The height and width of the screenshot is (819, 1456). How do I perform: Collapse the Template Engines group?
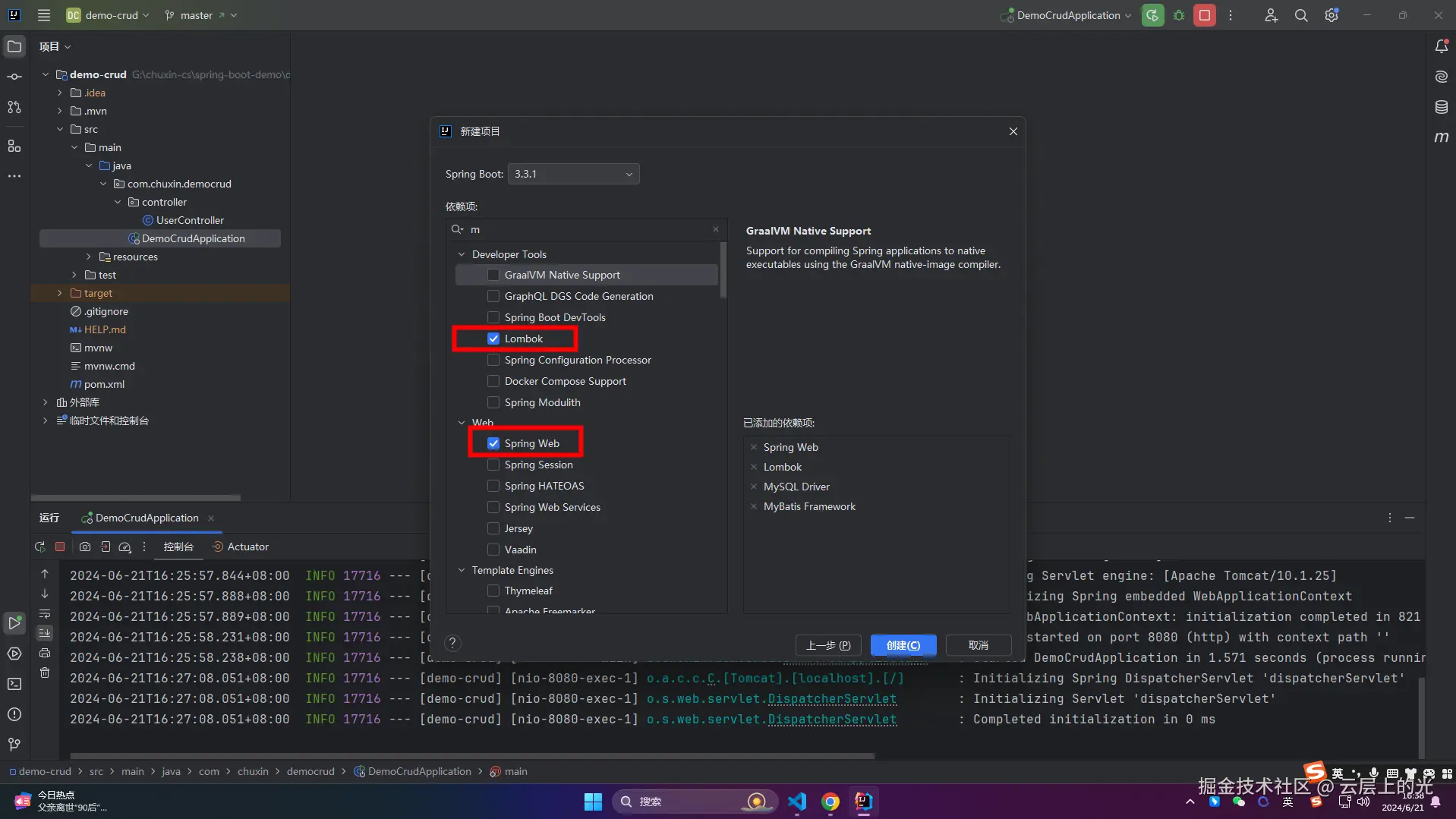click(462, 570)
